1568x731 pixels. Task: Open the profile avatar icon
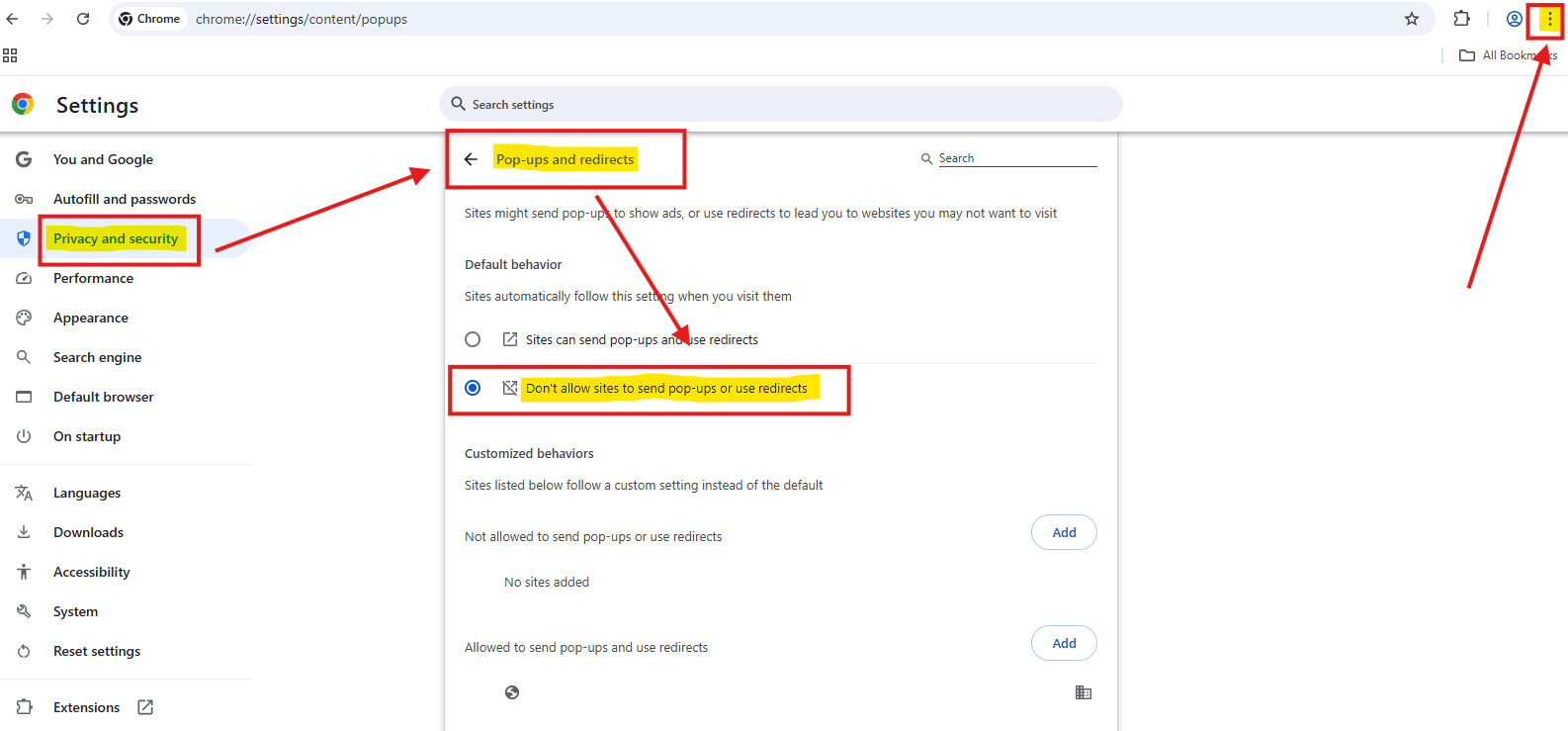tap(1514, 19)
